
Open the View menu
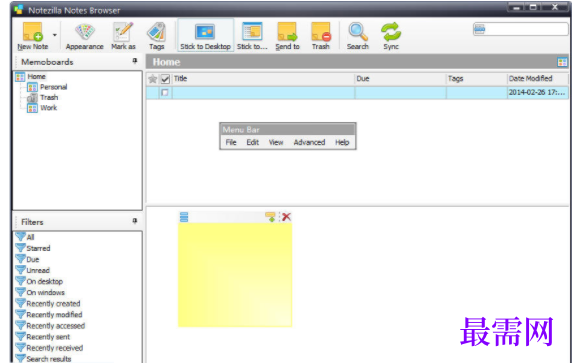[x=276, y=142]
